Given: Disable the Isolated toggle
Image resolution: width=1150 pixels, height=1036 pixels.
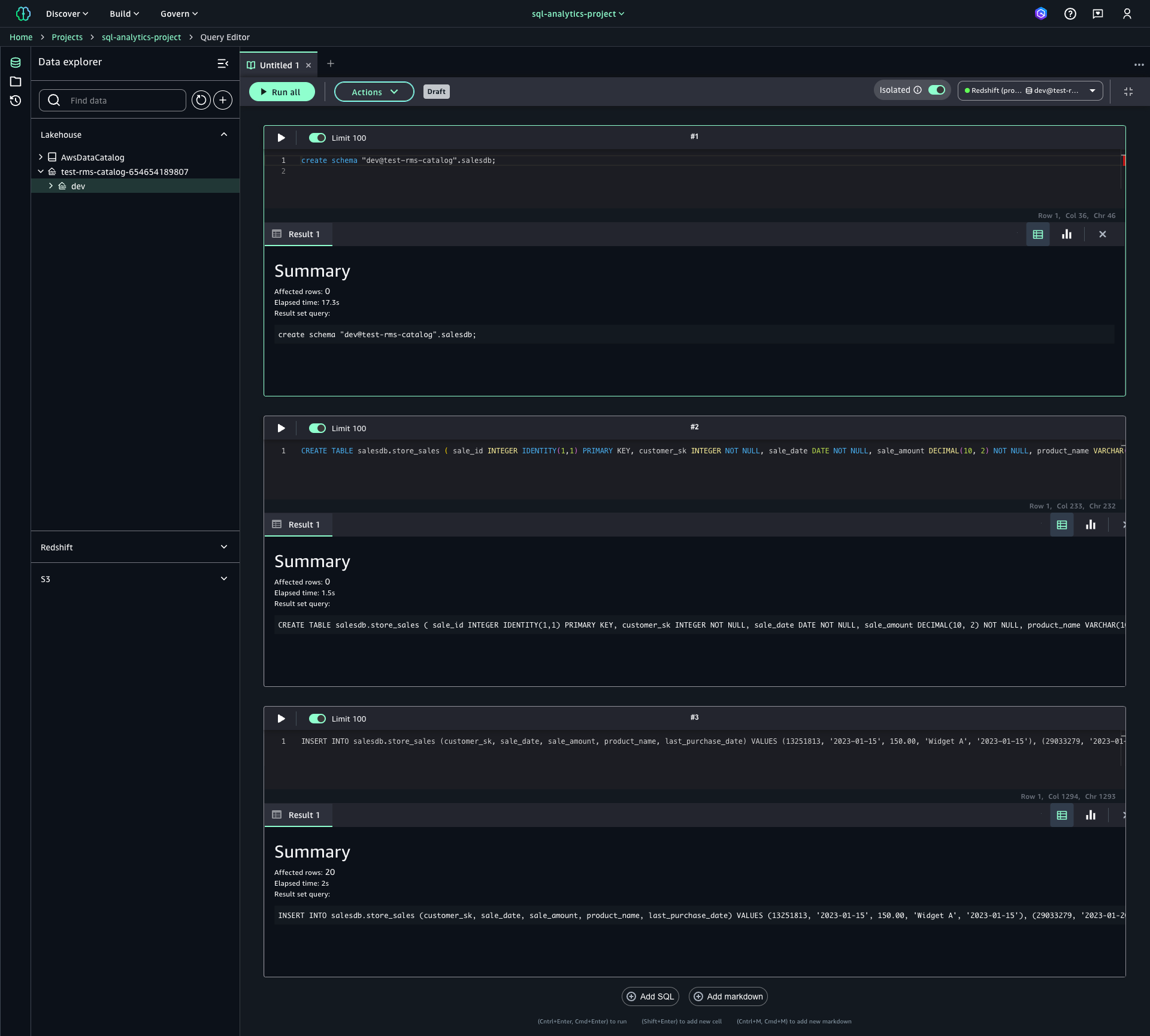Looking at the screenshot, I should coord(937,90).
